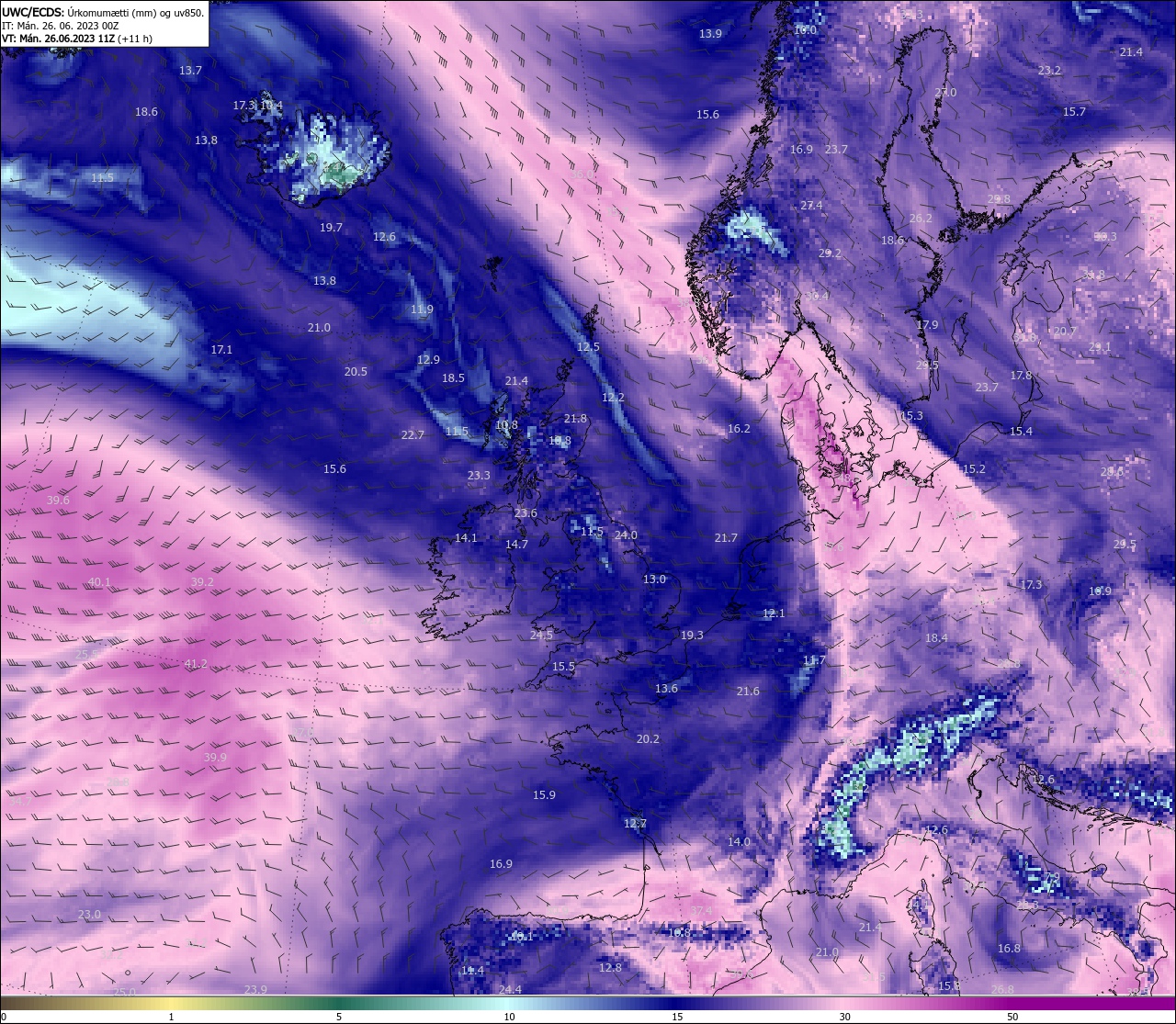
Task: Select the 13.0 value over England
Action: pyautogui.click(x=654, y=580)
